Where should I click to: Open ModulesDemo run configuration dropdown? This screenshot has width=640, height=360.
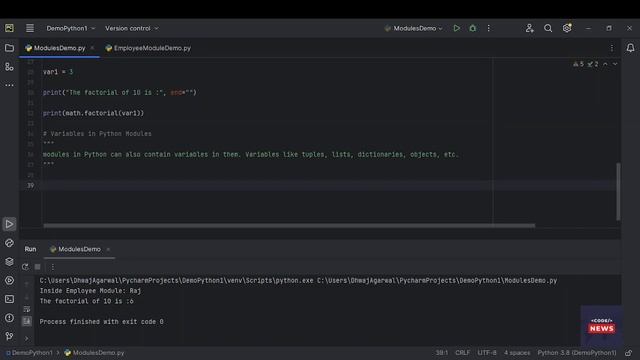click(413, 28)
